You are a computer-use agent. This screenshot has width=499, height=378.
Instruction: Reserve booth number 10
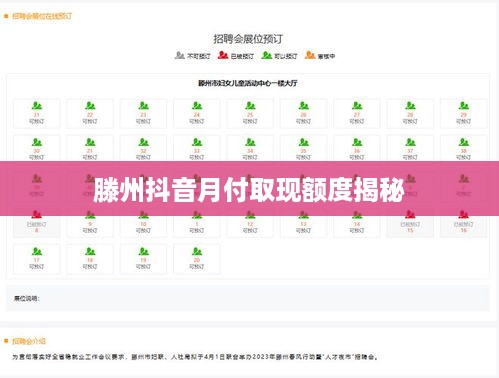[x=143, y=223]
